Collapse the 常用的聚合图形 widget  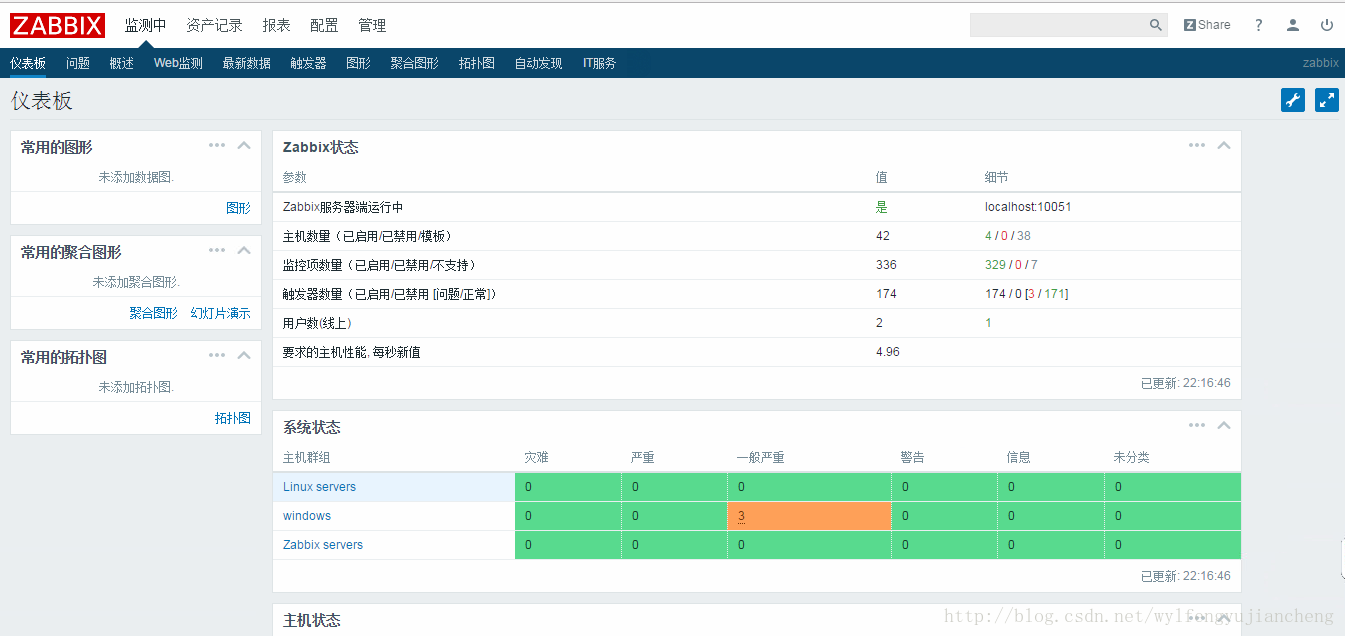(x=243, y=250)
